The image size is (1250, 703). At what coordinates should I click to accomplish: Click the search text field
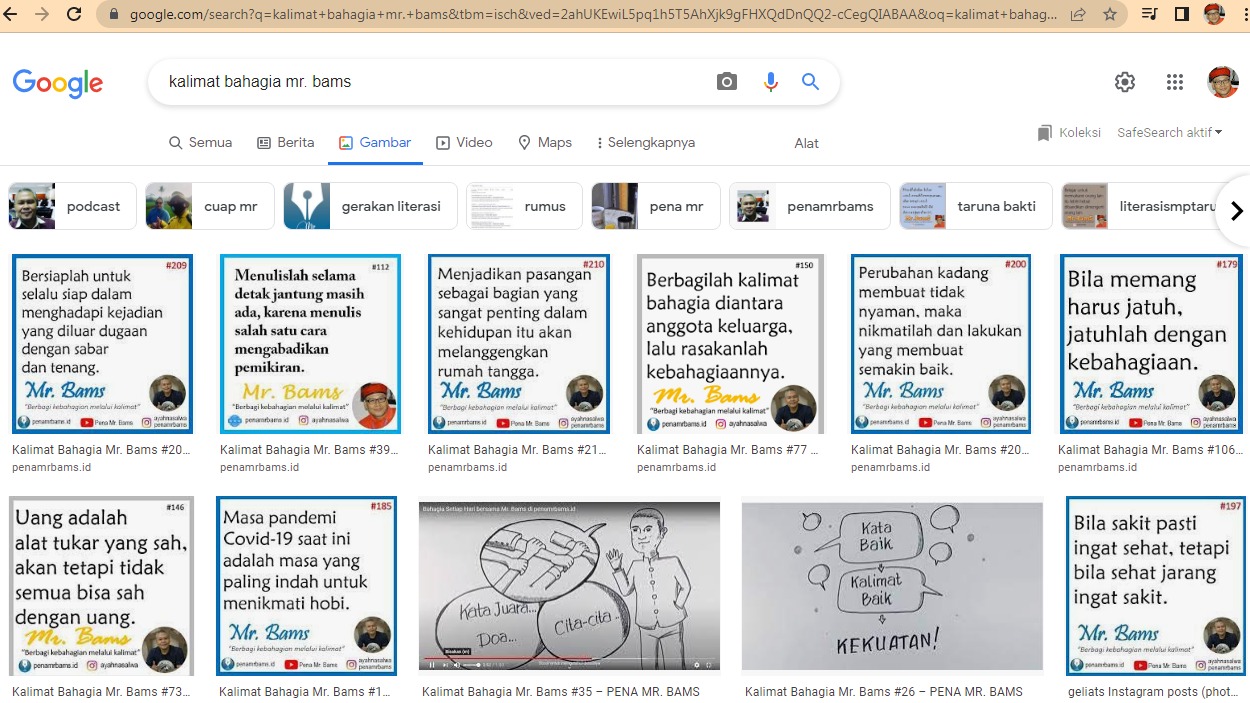pyautogui.click(x=435, y=82)
